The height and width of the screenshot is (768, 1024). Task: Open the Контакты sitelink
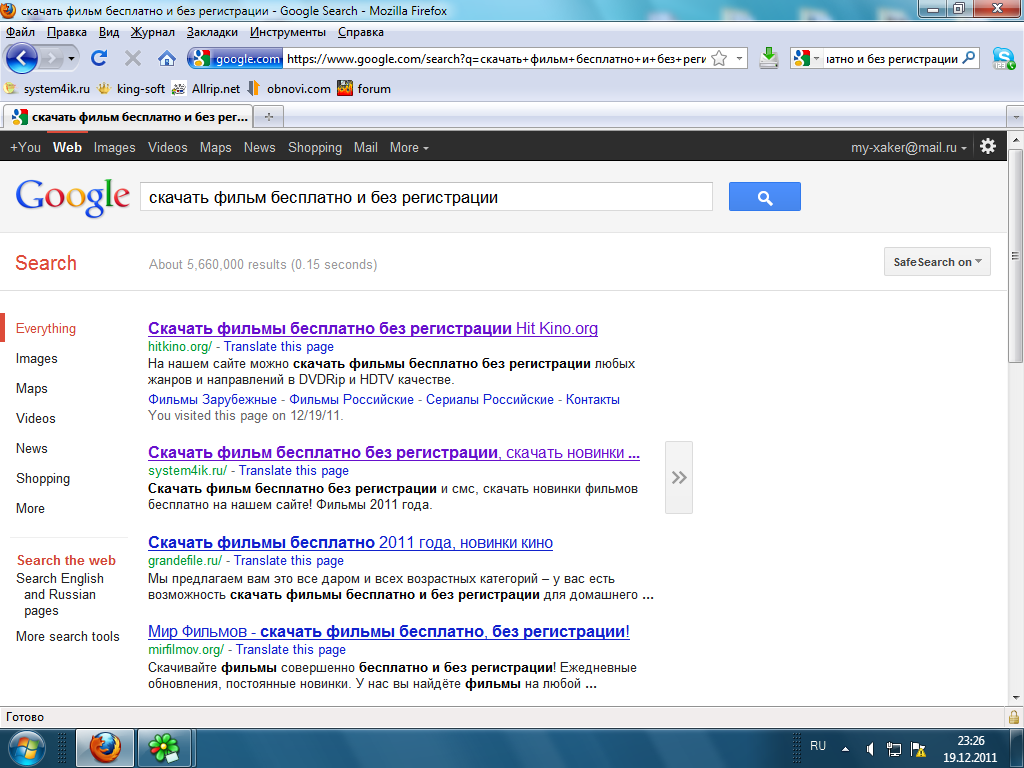point(592,400)
